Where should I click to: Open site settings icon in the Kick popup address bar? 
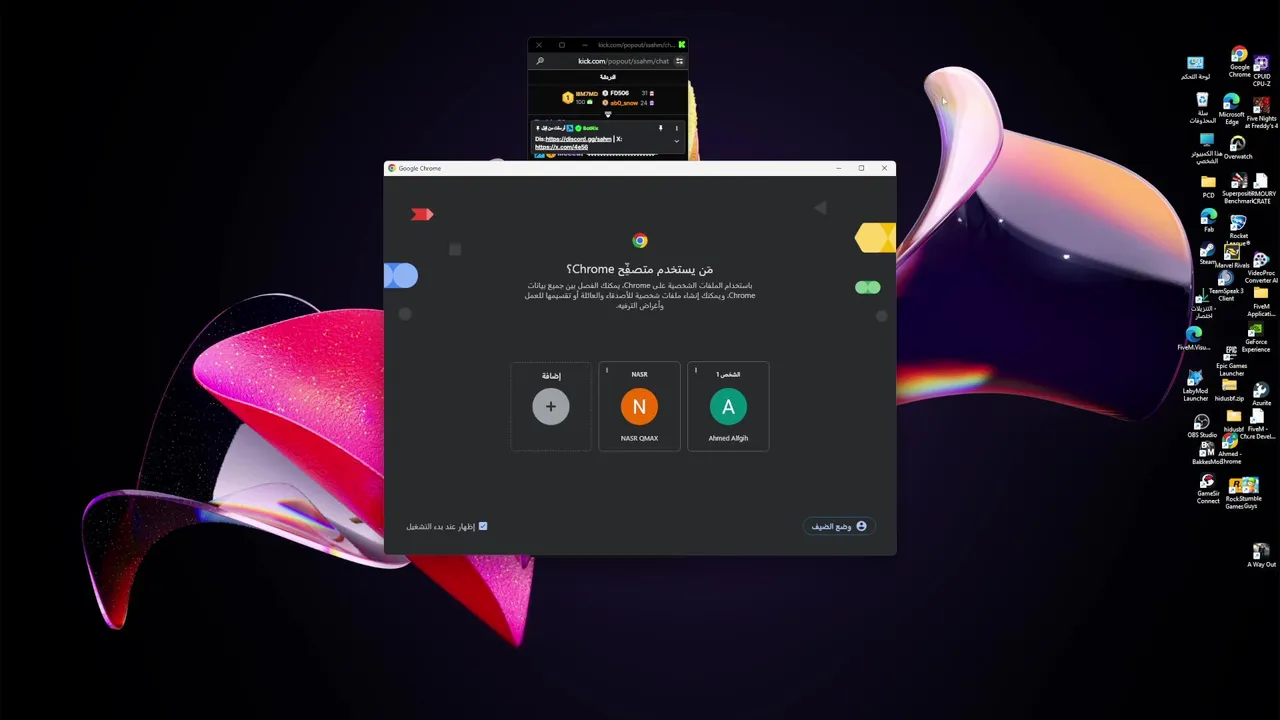pos(679,61)
